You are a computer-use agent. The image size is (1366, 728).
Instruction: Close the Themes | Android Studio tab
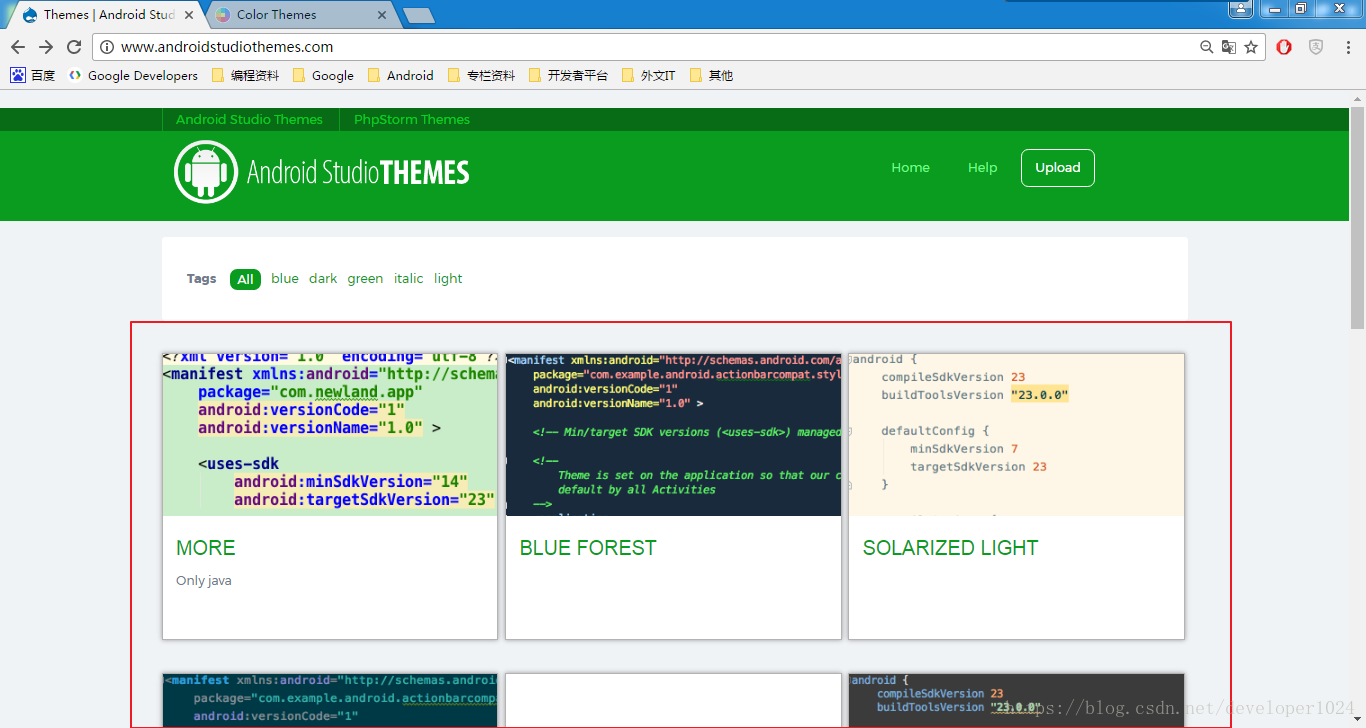click(x=190, y=15)
